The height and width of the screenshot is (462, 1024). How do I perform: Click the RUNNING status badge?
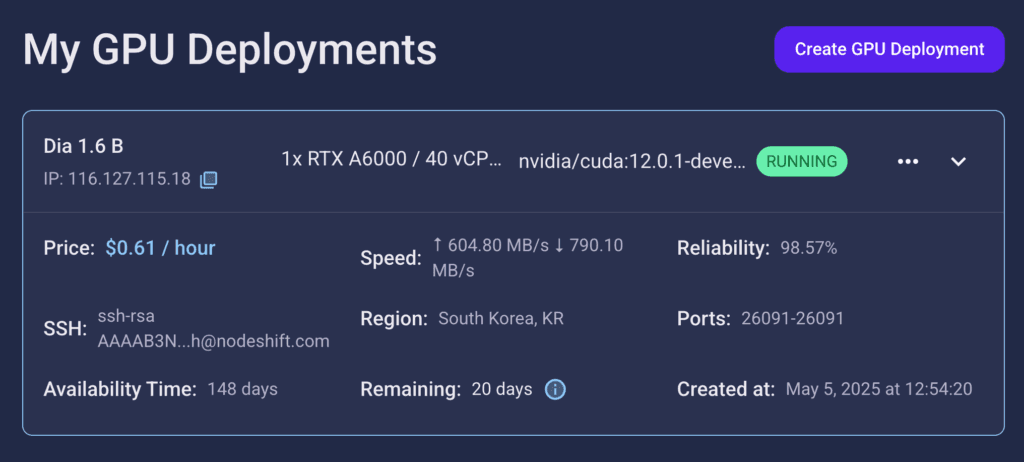[x=802, y=161]
